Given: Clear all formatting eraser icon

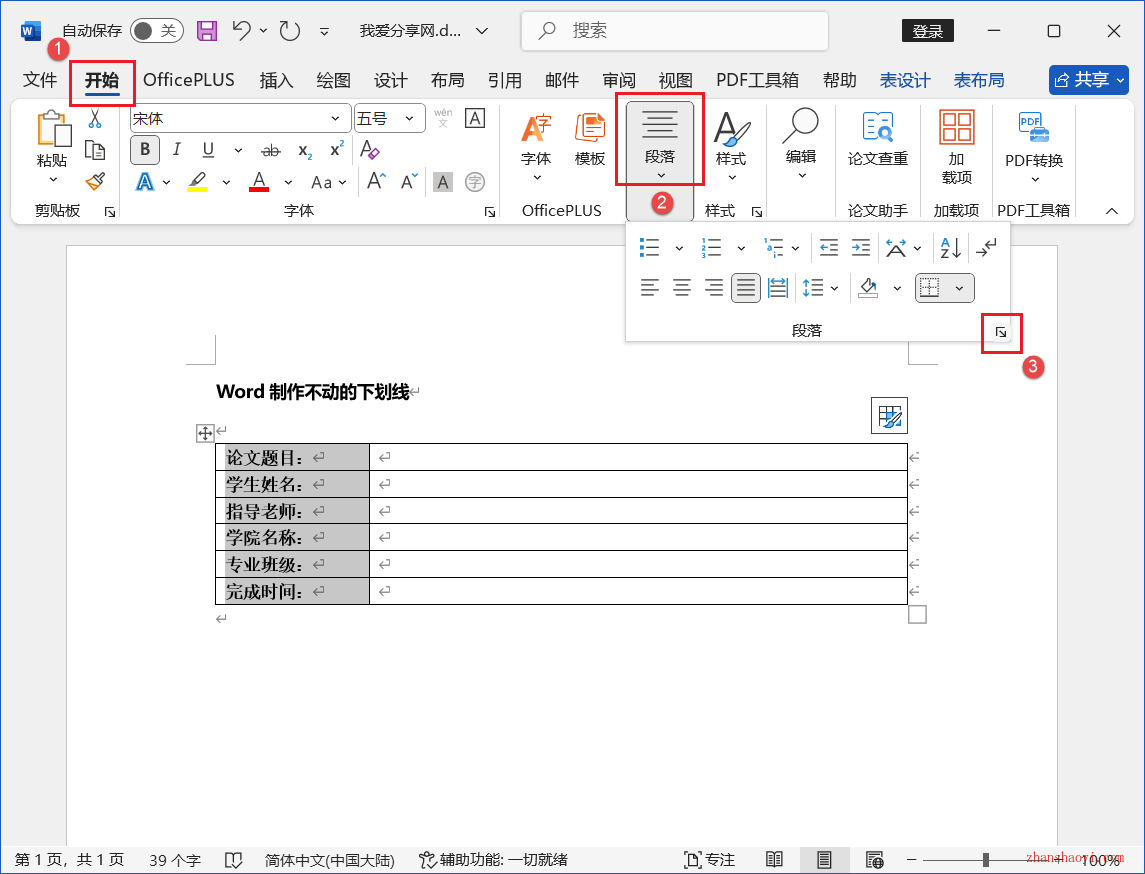Looking at the screenshot, I should [370, 150].
